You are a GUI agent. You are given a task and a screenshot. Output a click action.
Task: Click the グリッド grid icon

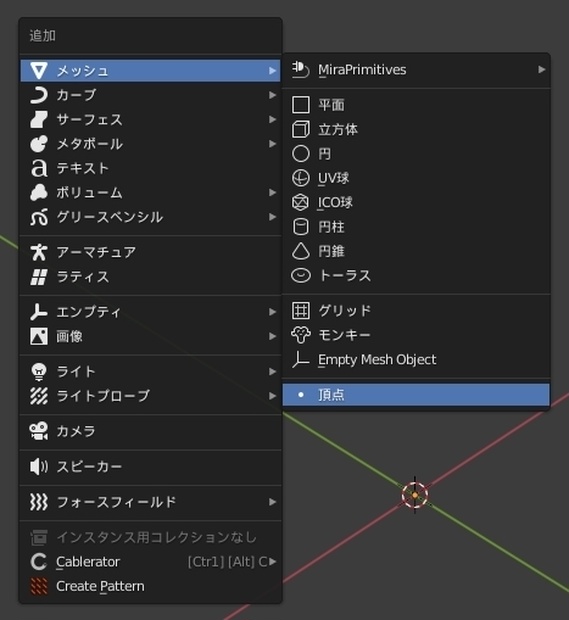301,311
